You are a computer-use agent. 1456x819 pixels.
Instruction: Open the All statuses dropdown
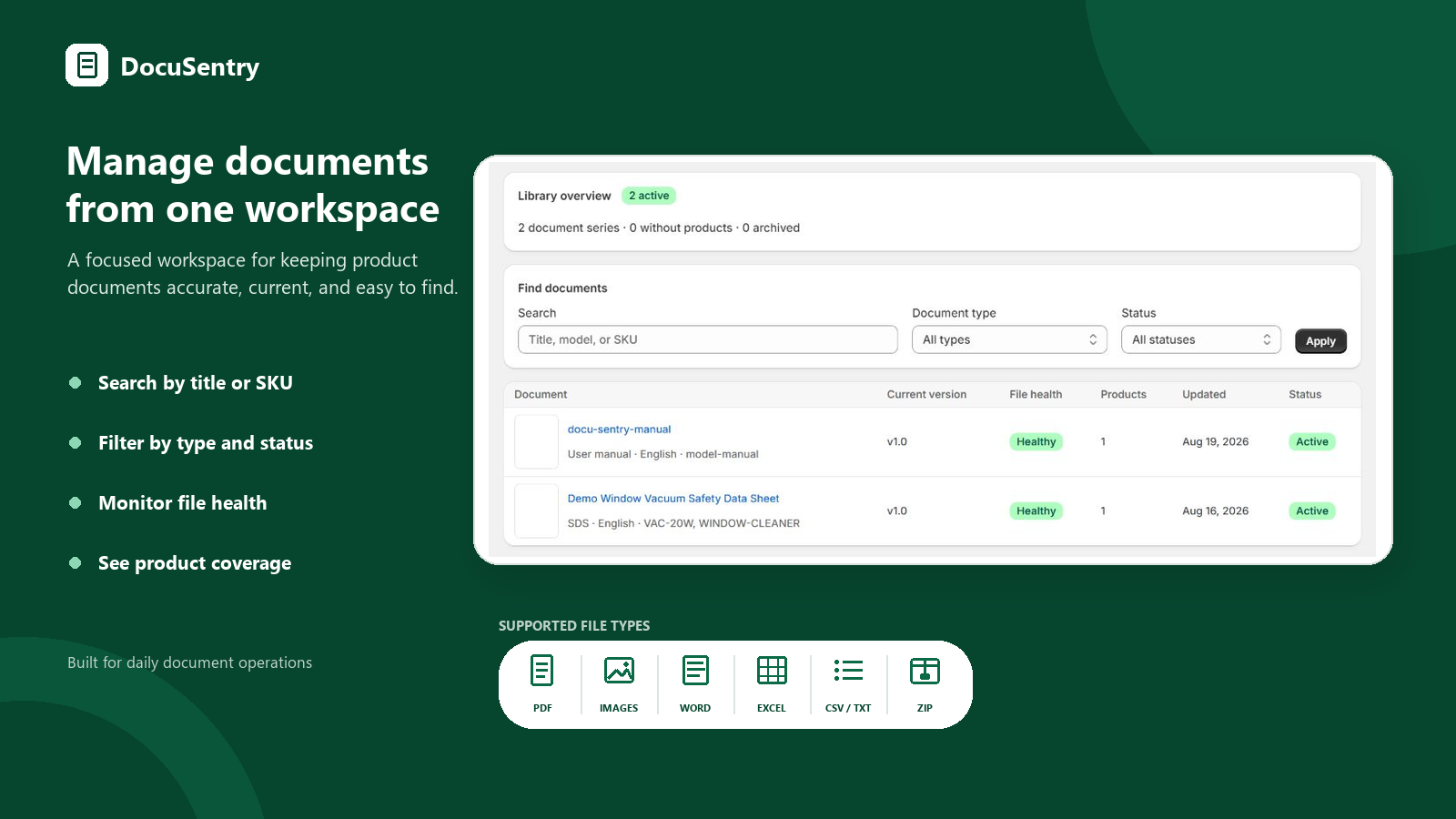pos(1201,339)
